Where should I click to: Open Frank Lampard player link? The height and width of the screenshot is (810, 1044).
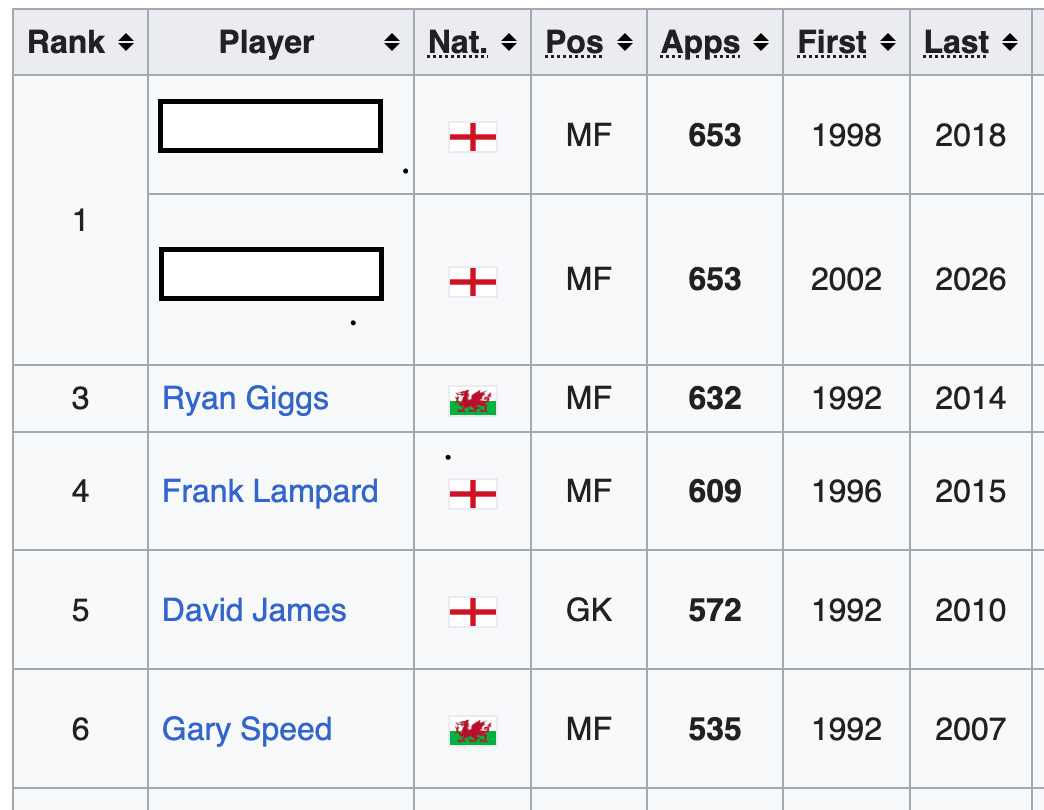(x=270, y=491)
